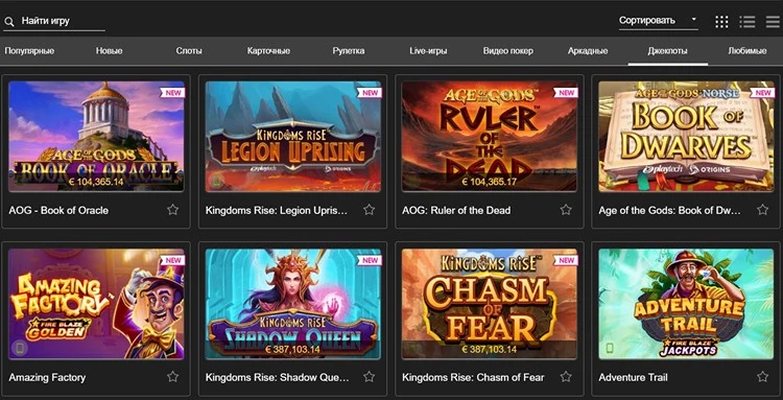Go to Live-игры section
The image size is (783, 400).
pos(429,50)
